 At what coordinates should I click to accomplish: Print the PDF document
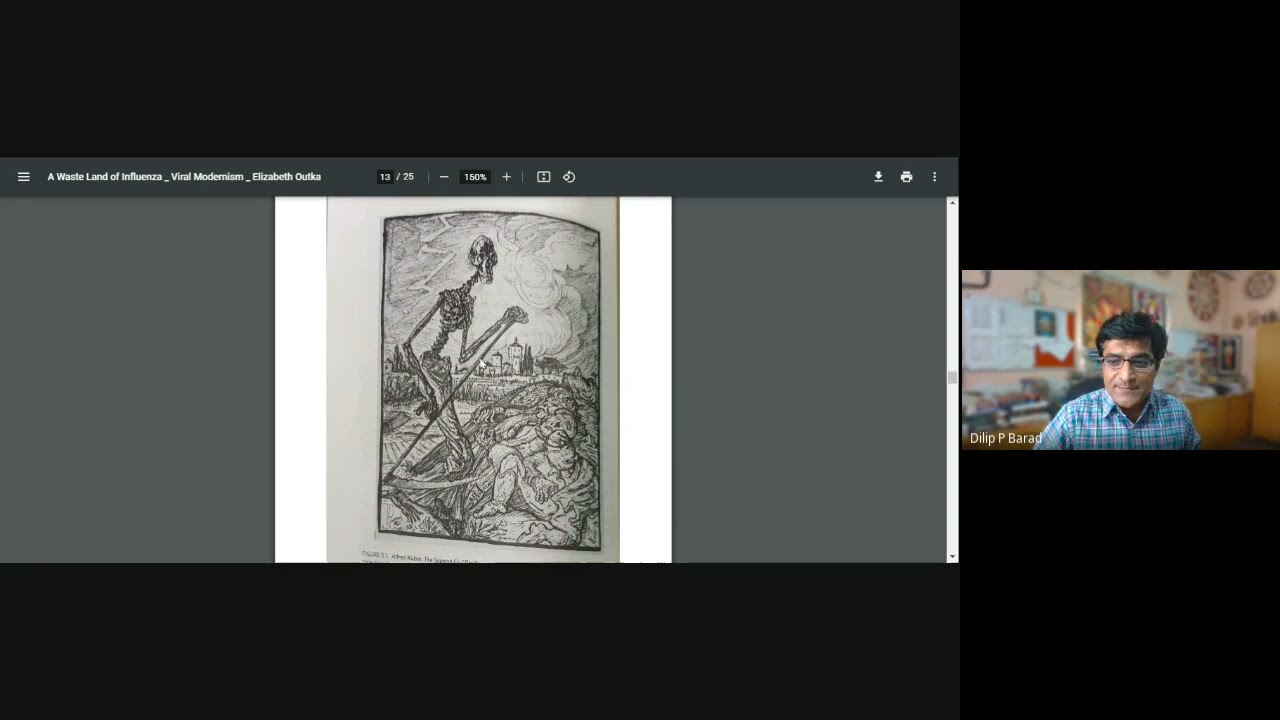click(906, 177)
